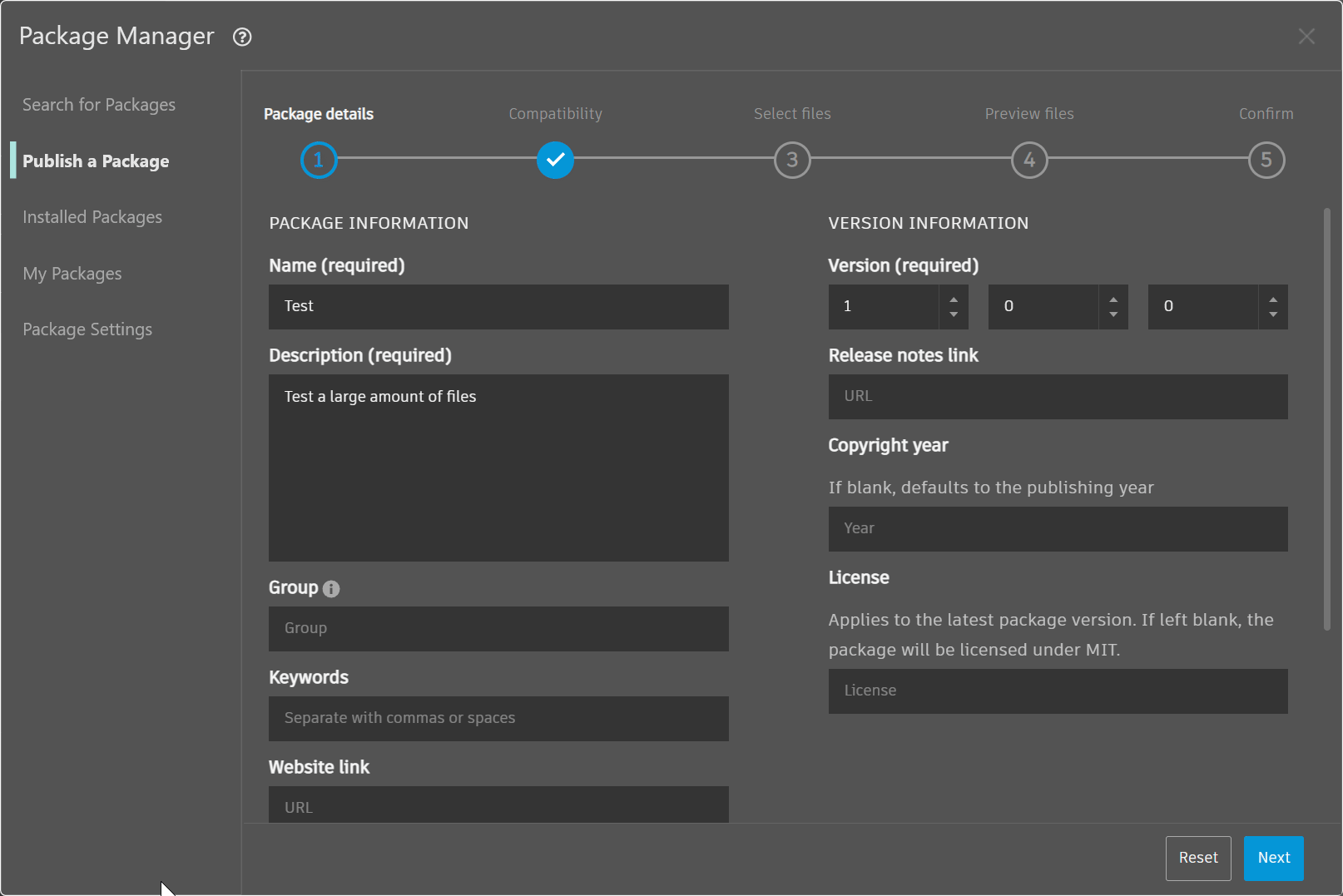Click the Reset button
Viewport: 1343px width, 896px height.
1197,858
